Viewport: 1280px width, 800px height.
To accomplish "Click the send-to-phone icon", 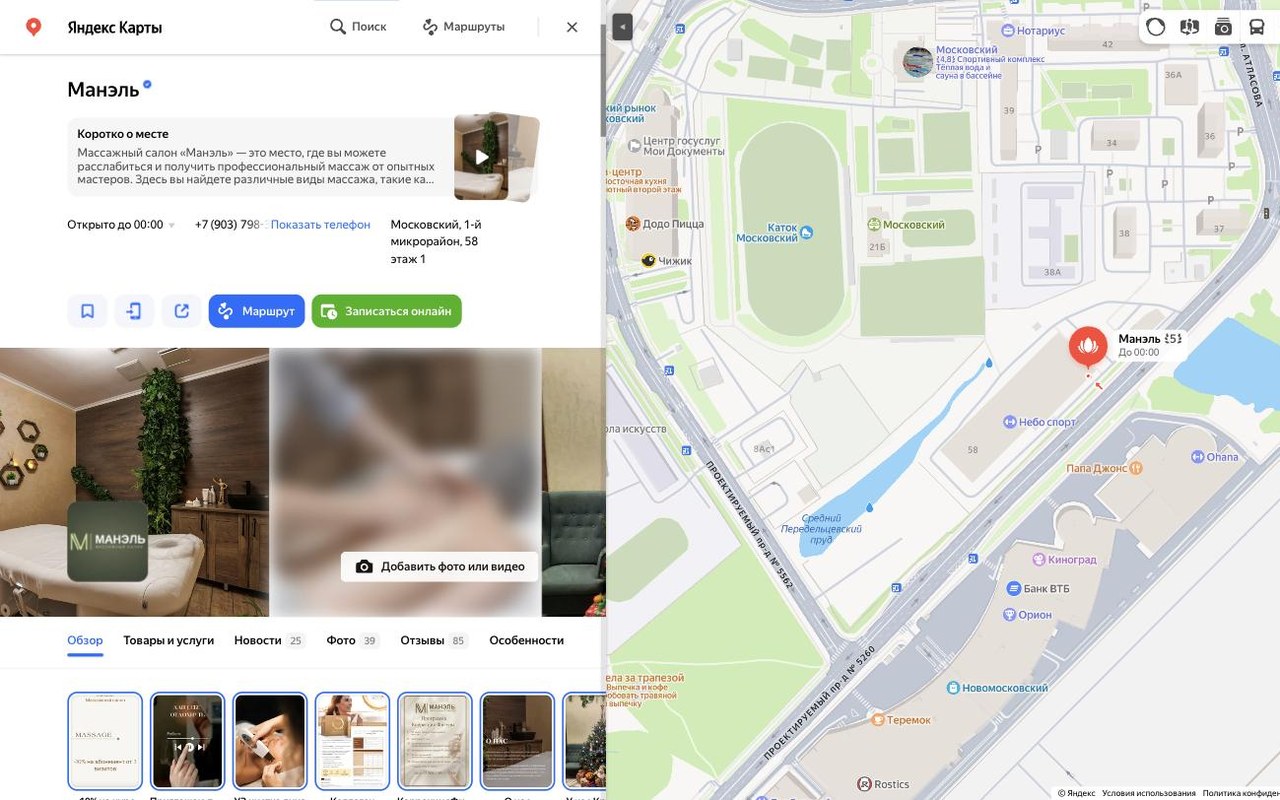I will click(x=134, y=311).
